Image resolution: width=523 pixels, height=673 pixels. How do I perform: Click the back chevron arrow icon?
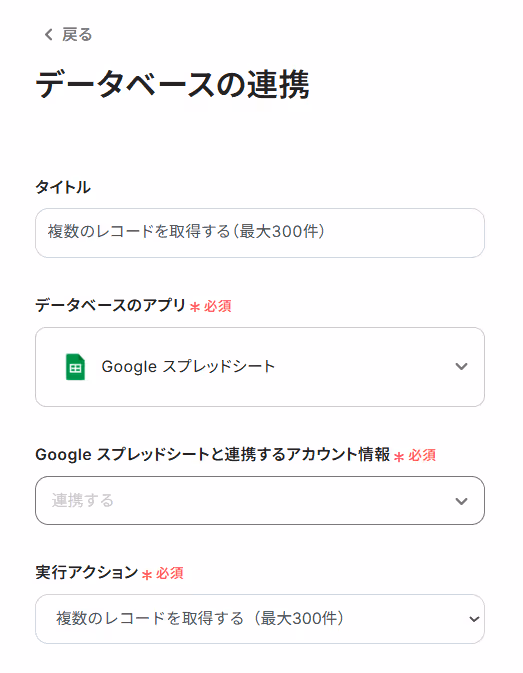[x=48, y=35]
